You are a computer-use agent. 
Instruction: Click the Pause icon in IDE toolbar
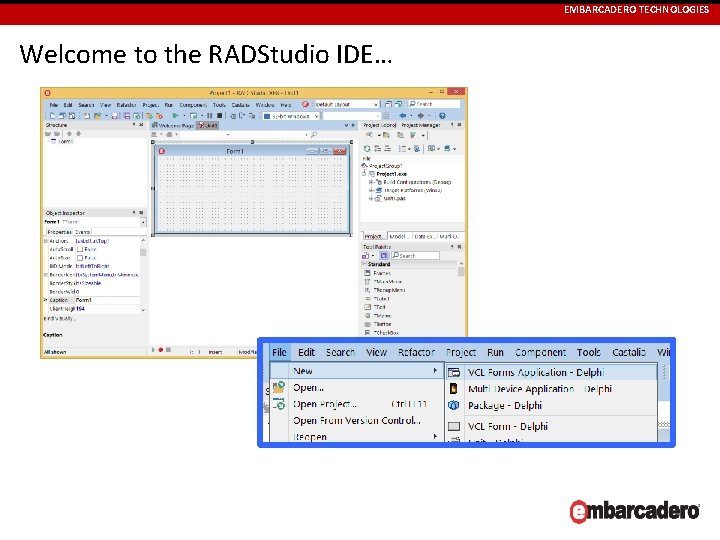209,116
